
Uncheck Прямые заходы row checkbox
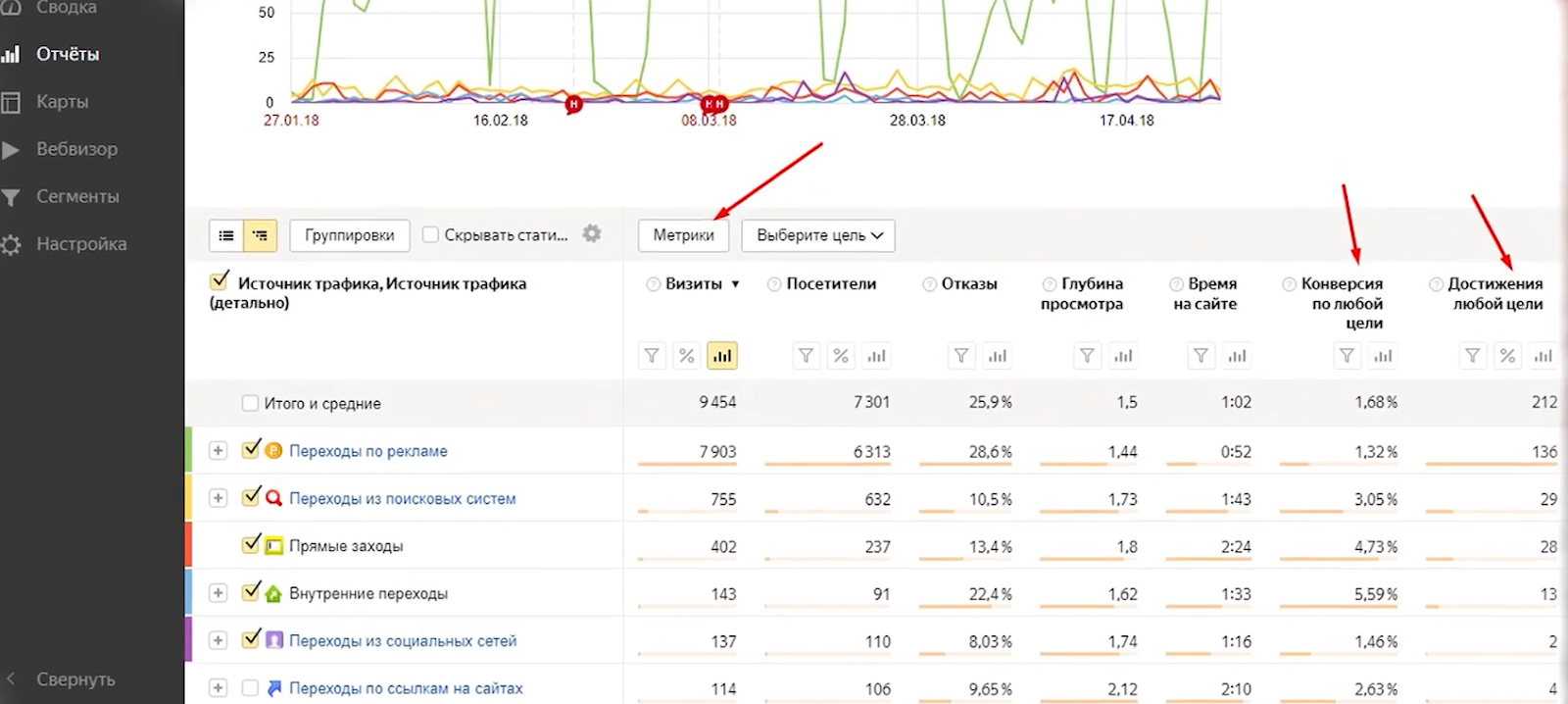point(251,545)
